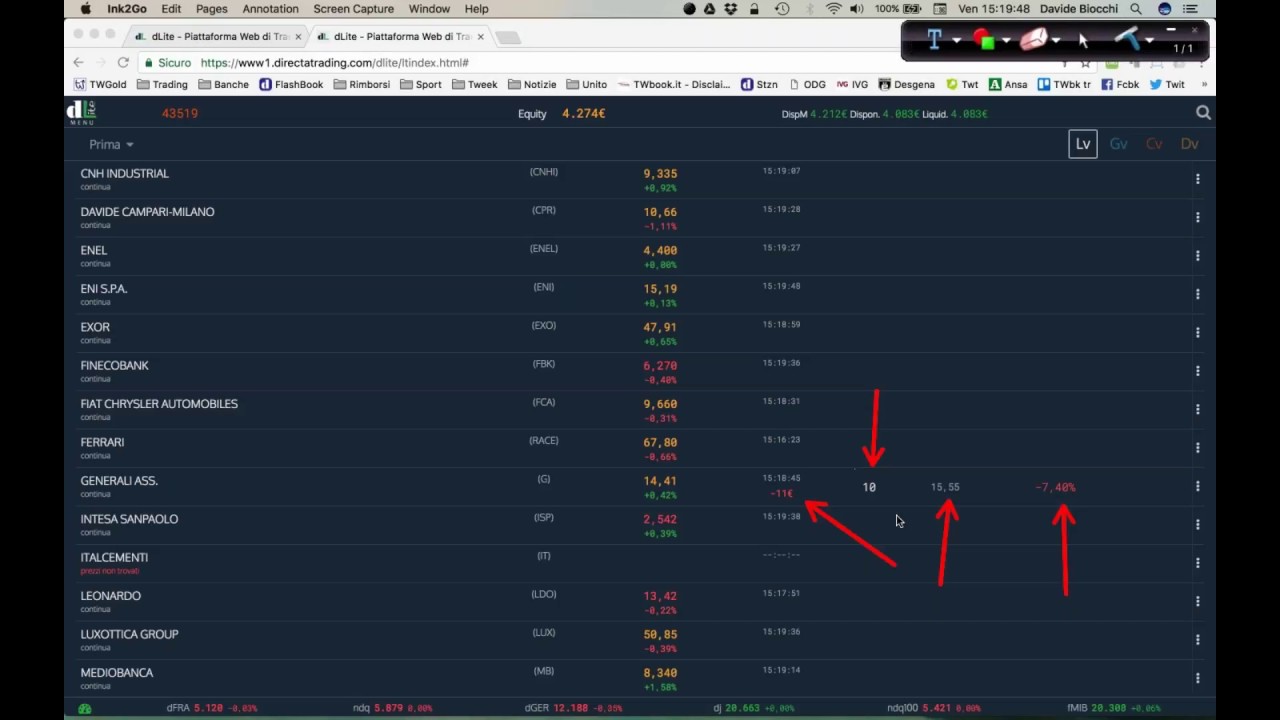Switch to the Dv view
Viewport: 1280px width, 720px height.
point(1189,144)
